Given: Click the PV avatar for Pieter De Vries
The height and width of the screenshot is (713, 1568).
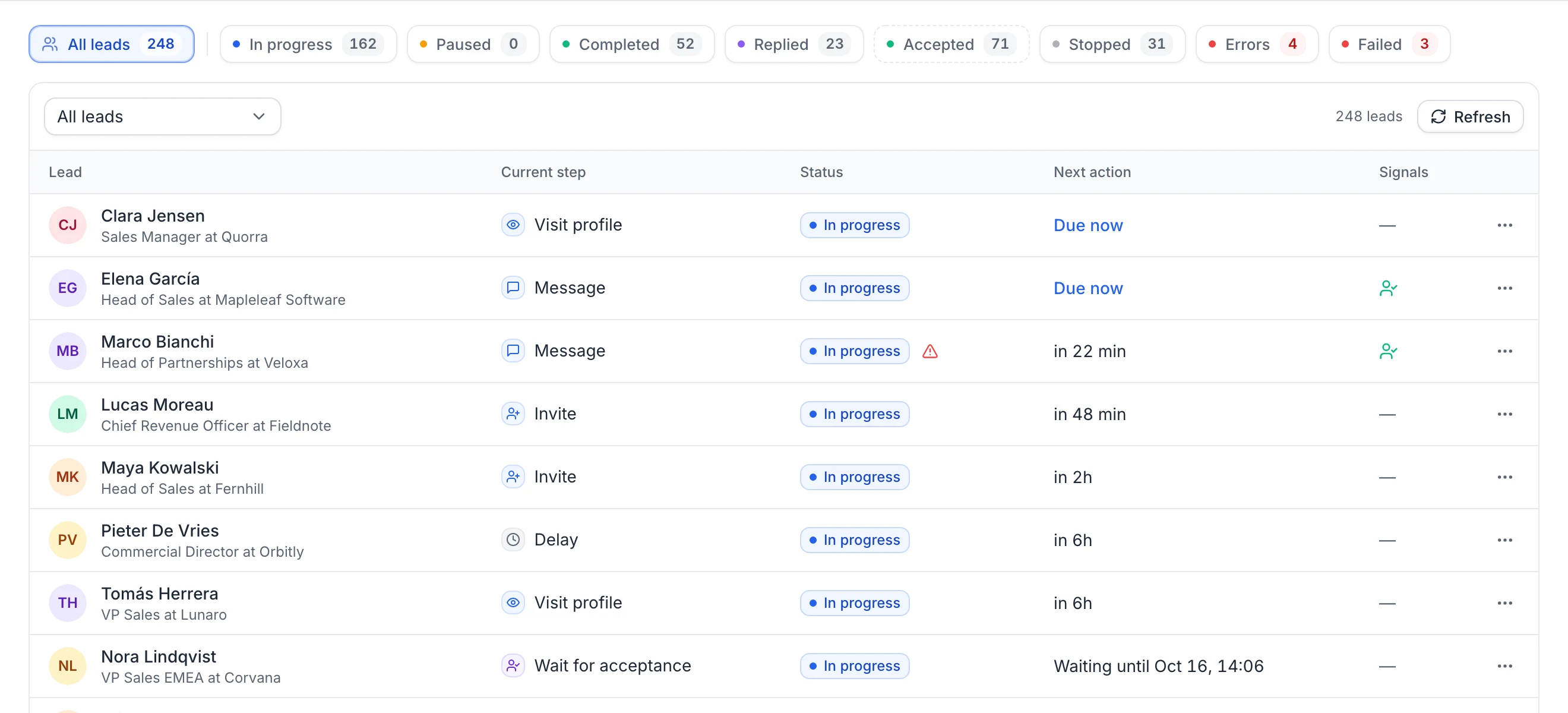Looking at the screenshot, I should click(x=68, y=540).
